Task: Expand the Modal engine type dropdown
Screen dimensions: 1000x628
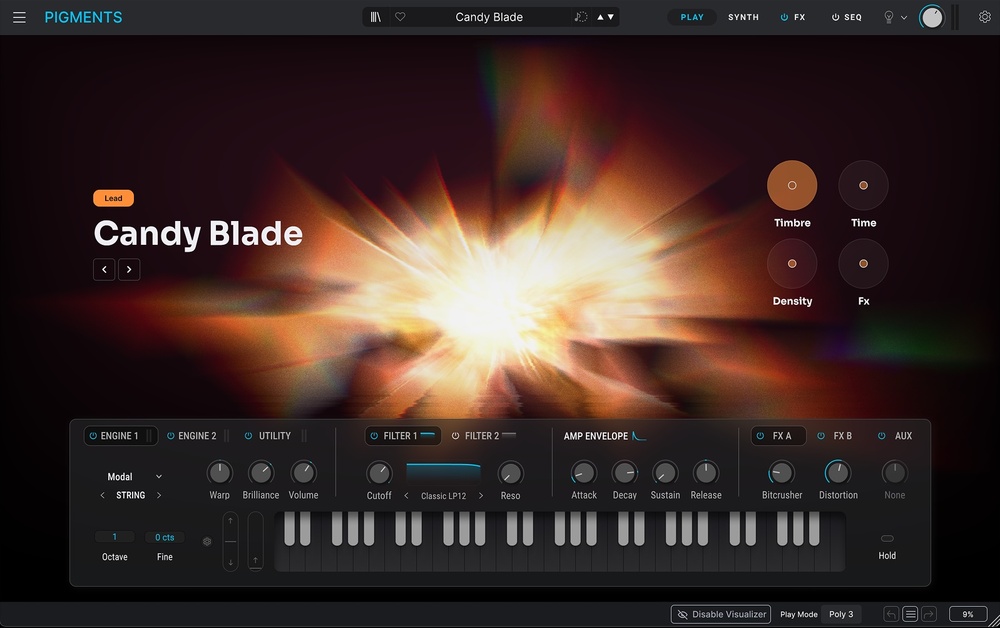Action: [159, 477]
